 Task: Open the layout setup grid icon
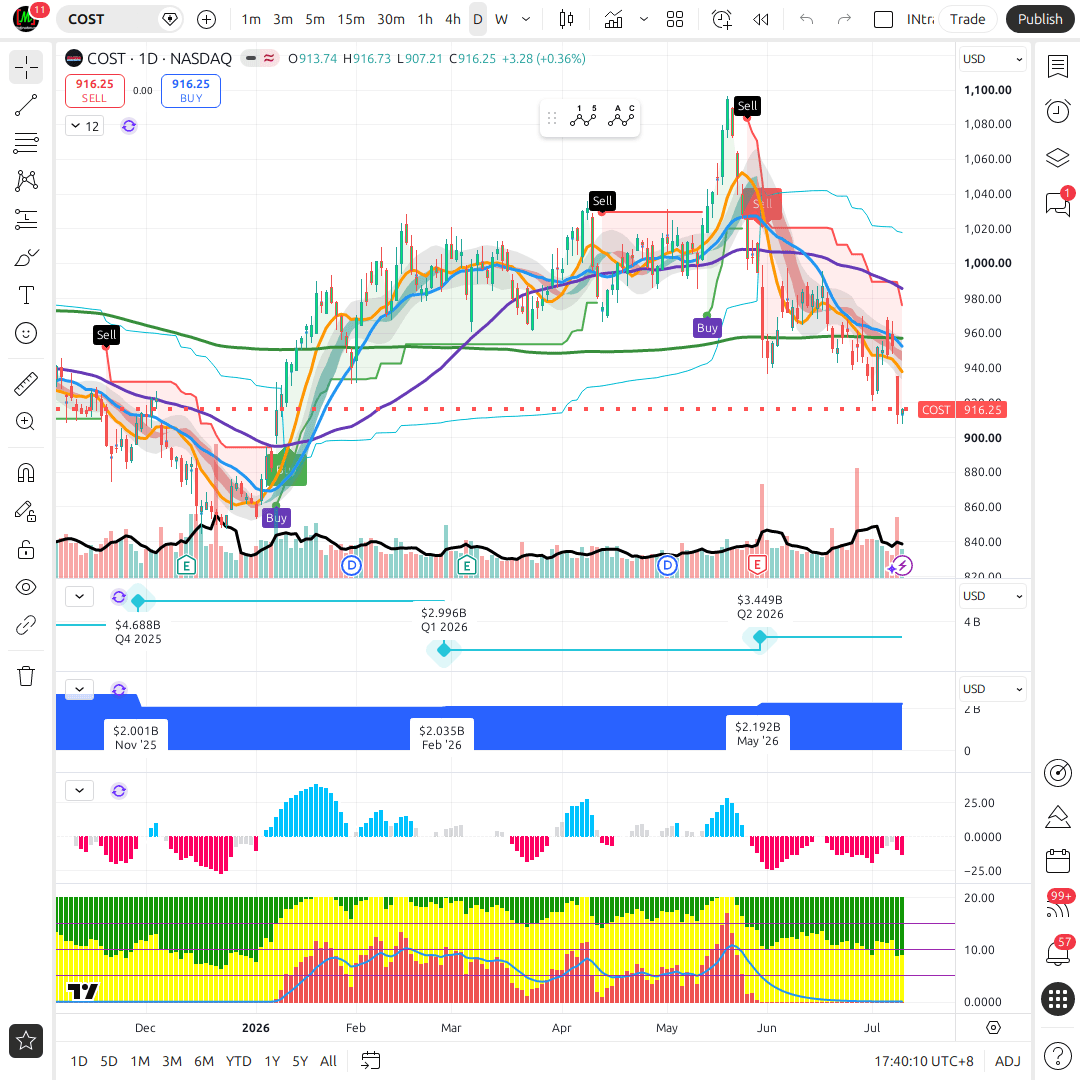pos(675,19)
